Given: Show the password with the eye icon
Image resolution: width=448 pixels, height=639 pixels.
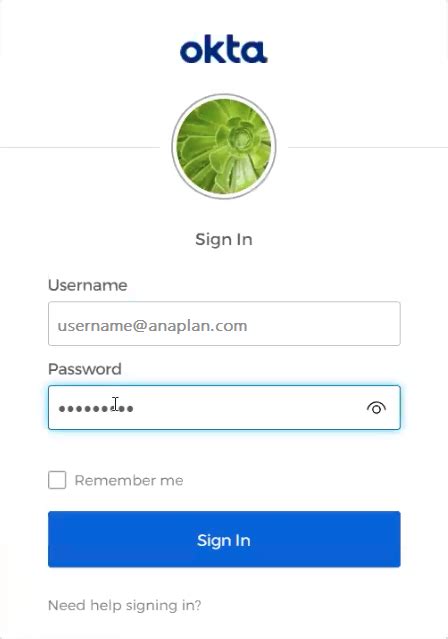Looking at the screenshot, I should coord(376,408).
